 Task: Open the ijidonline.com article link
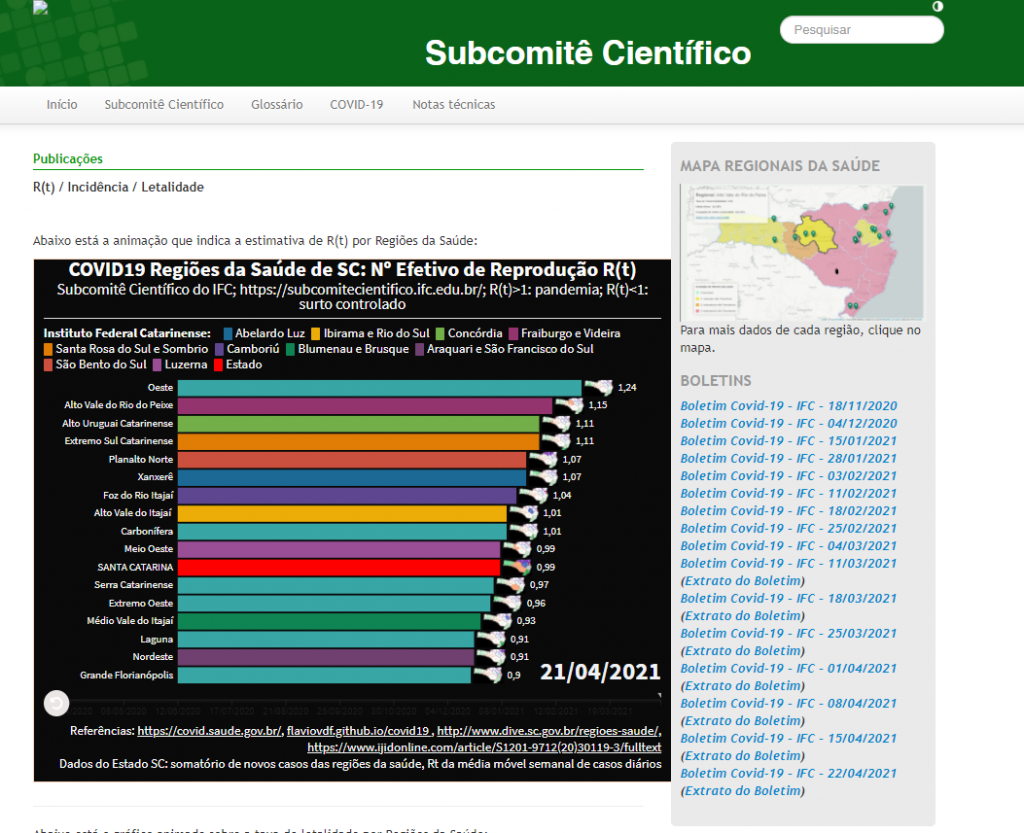[x=484, y=747]
